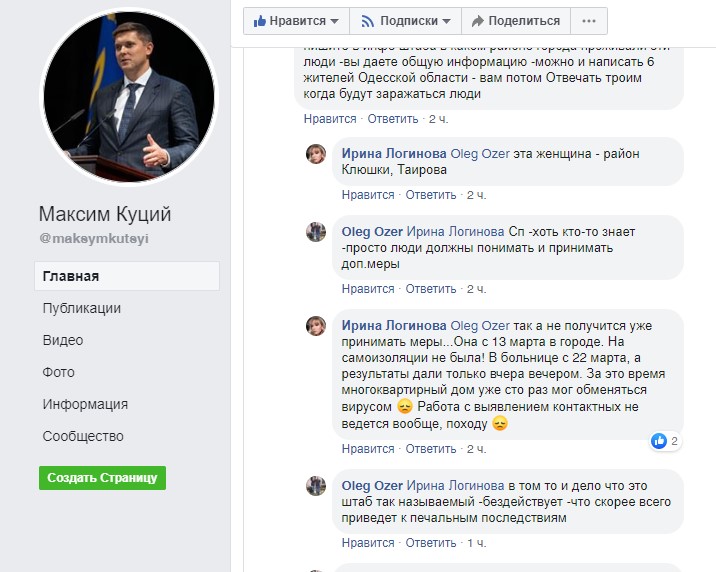Open the Видео section
This screenshot has height=572, width=716.
pos(63,340)
